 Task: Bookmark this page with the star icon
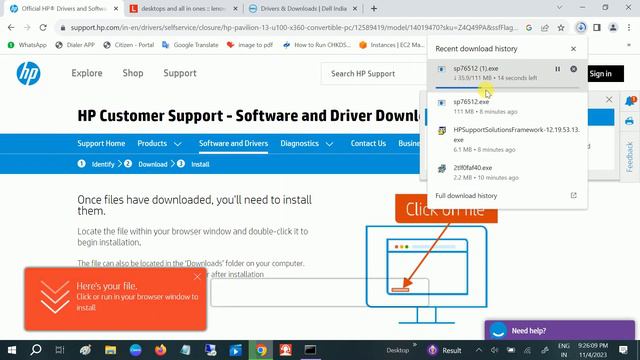click(x=561, y=28)
